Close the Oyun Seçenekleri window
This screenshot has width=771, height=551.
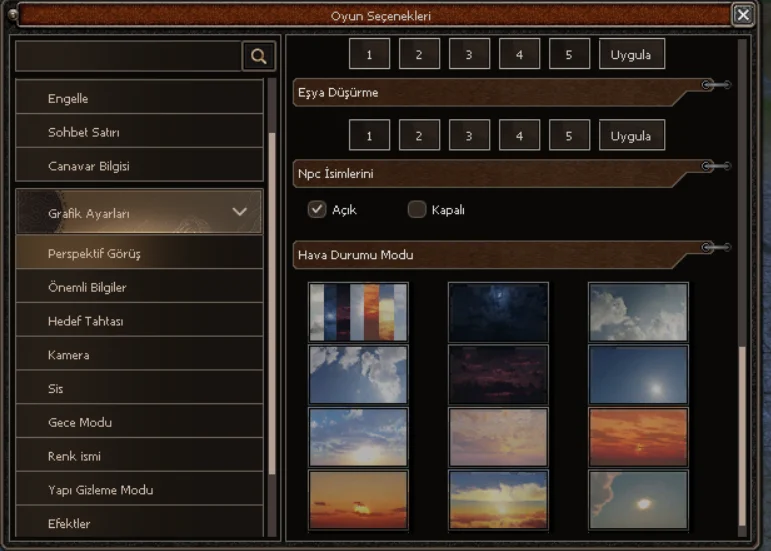pos(742,15)
